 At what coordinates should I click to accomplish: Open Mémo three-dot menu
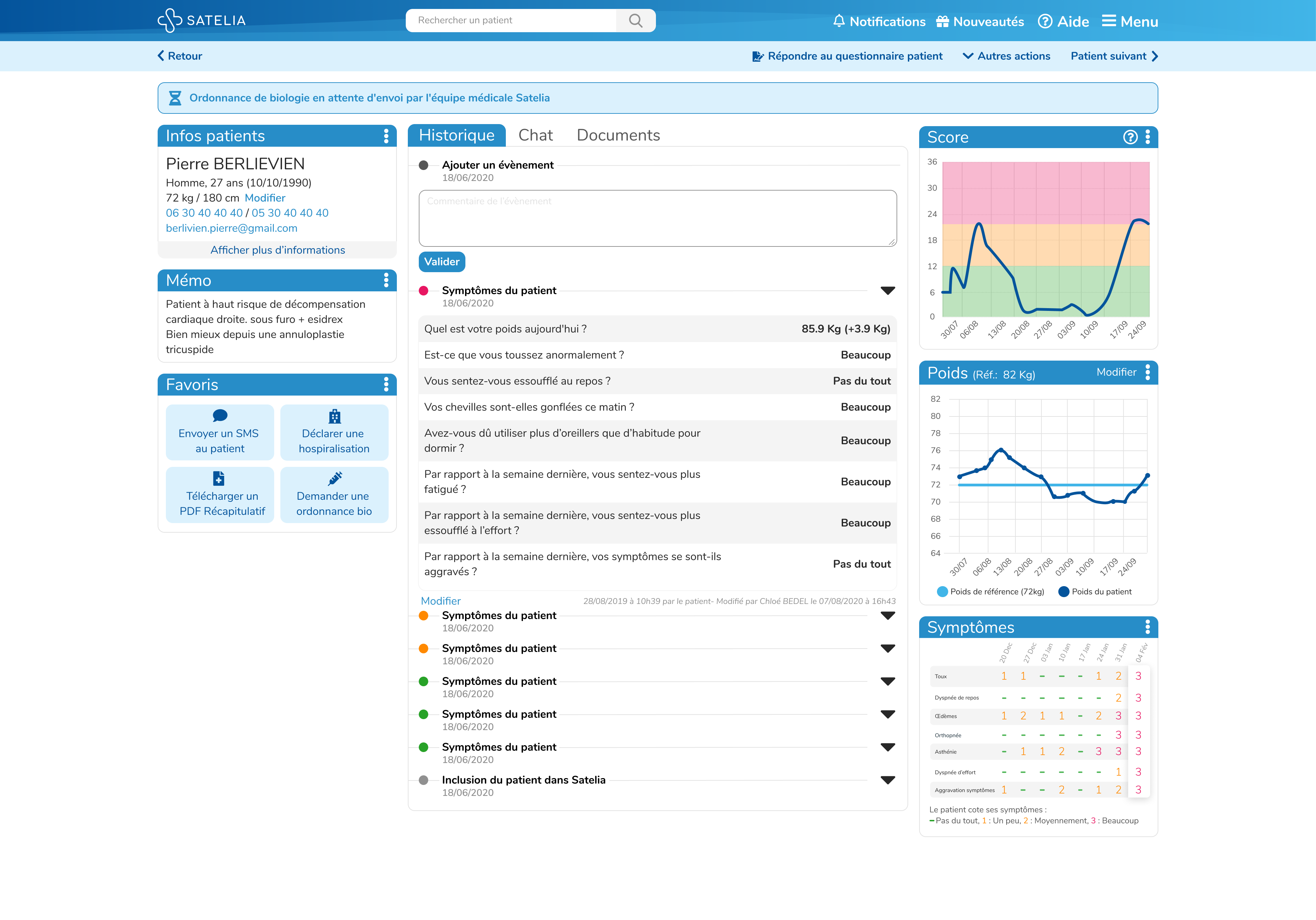click(386, 280)
